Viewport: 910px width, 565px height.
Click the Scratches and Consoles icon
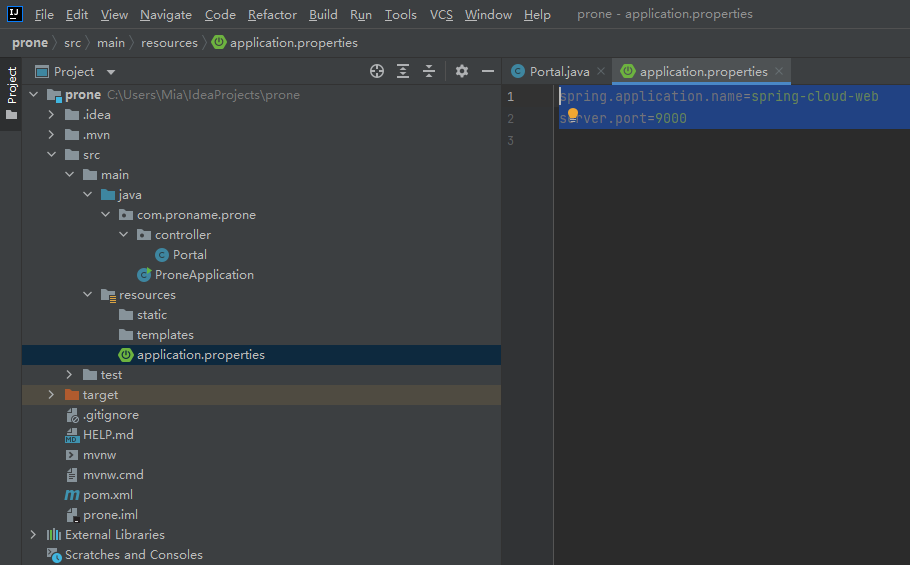(54, 555)
